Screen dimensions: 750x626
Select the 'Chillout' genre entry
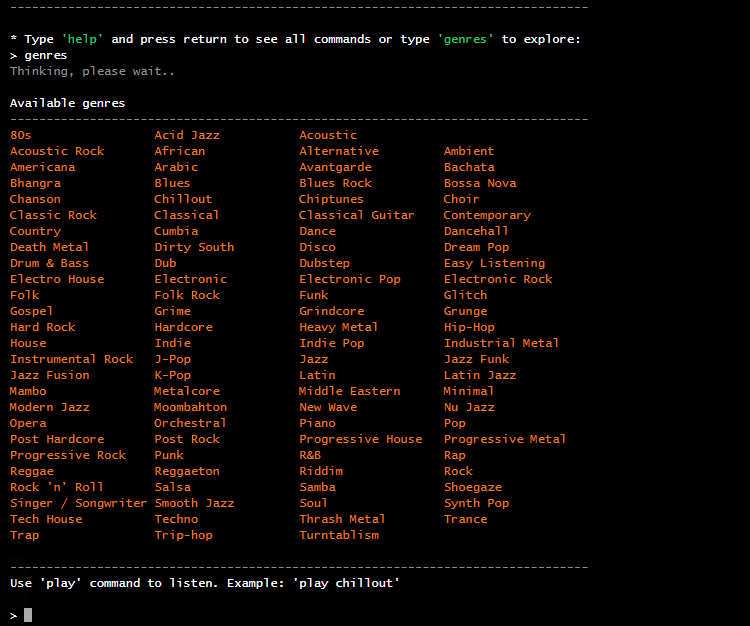(x=183, y=199)
